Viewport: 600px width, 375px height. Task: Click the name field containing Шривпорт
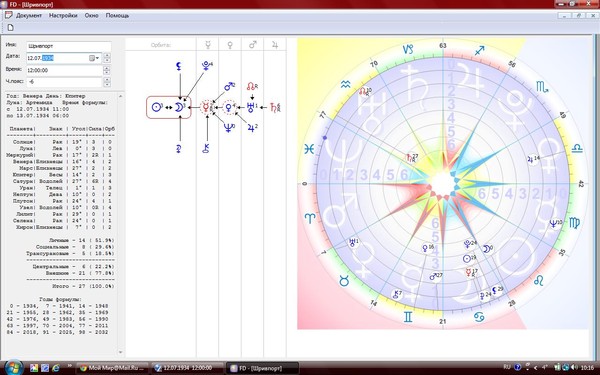tap(68, 46)
